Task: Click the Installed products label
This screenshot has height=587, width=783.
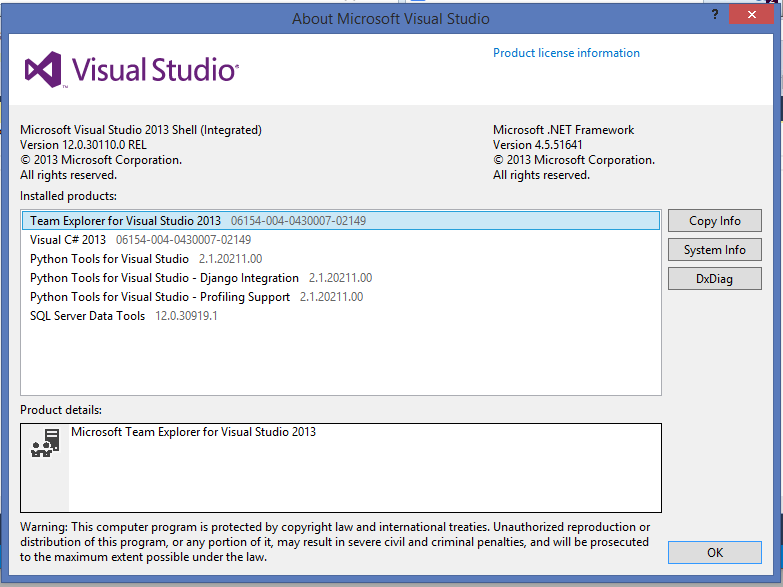Action: [x=68, y=196]
